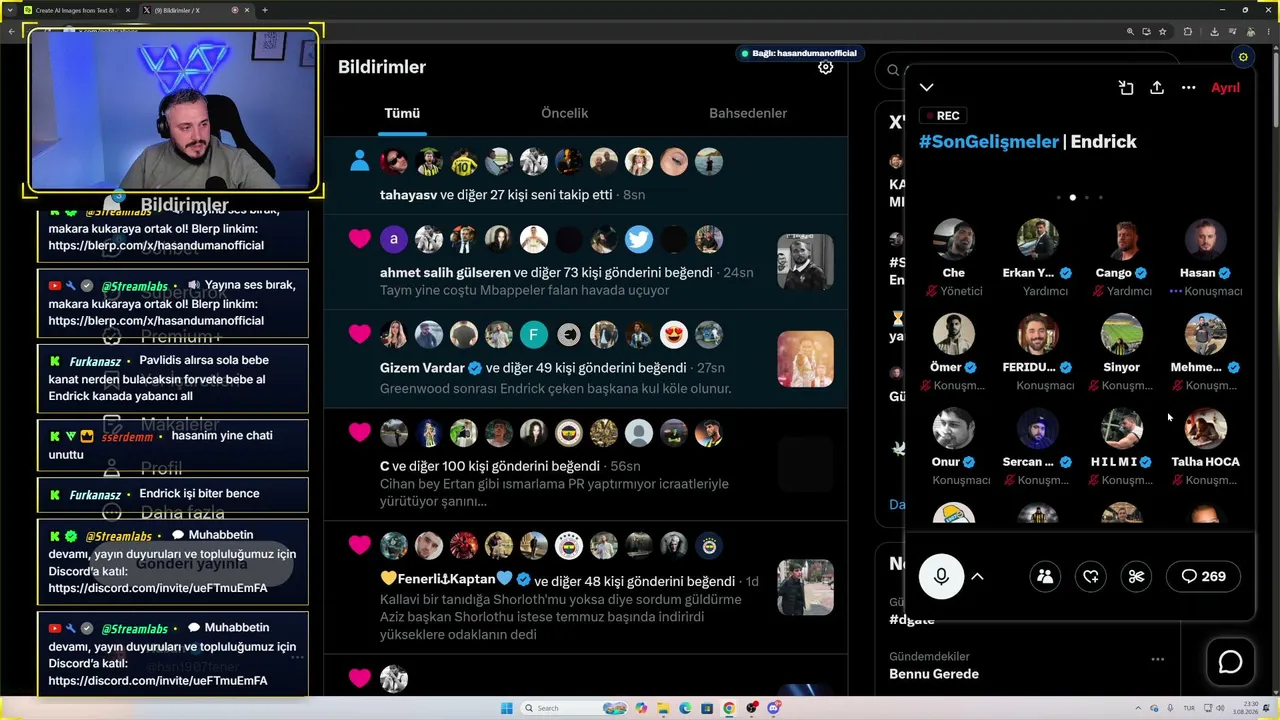Click the 'Bağlı: hasandumanofficial' status badge
The image size is (1280, 720).
click(798, 53)
